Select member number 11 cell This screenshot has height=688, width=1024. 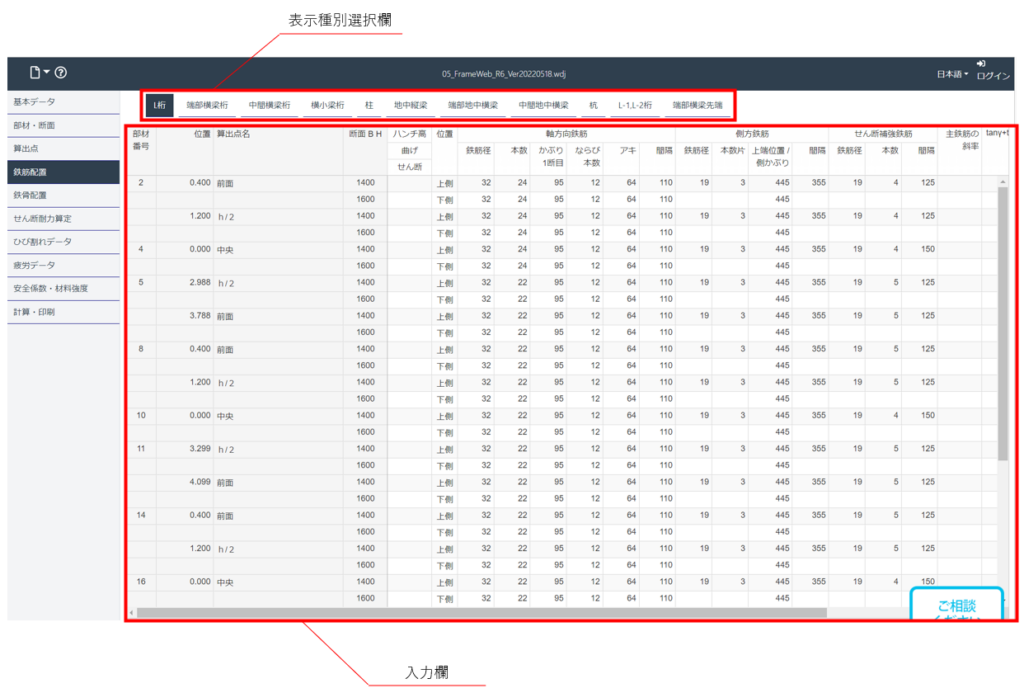pos(141,449)
